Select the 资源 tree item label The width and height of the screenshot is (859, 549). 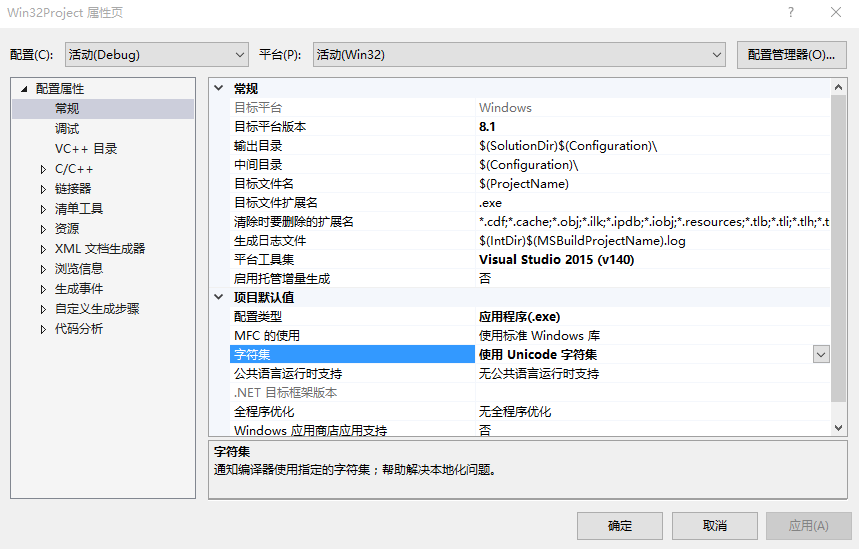(x=67, y=228)
